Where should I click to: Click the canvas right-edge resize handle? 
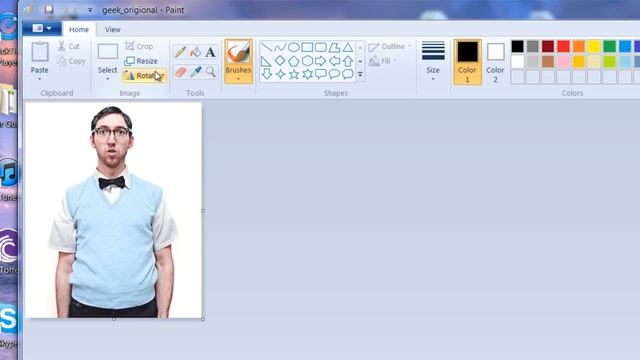[x=203, y=211]
